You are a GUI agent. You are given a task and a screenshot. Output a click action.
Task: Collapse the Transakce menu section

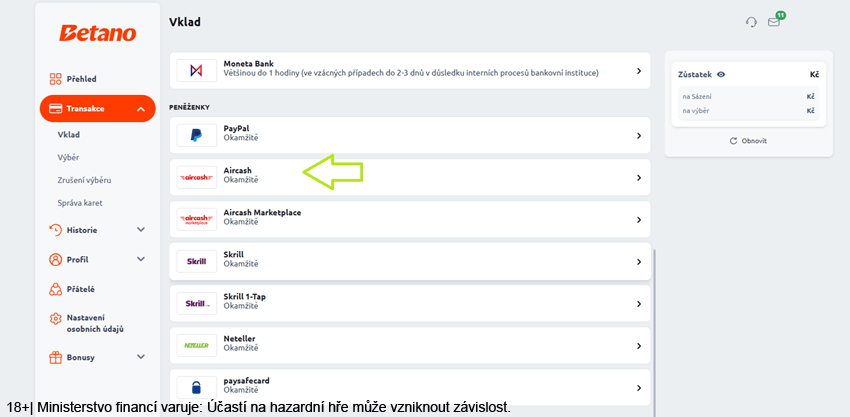coord(141,109)
